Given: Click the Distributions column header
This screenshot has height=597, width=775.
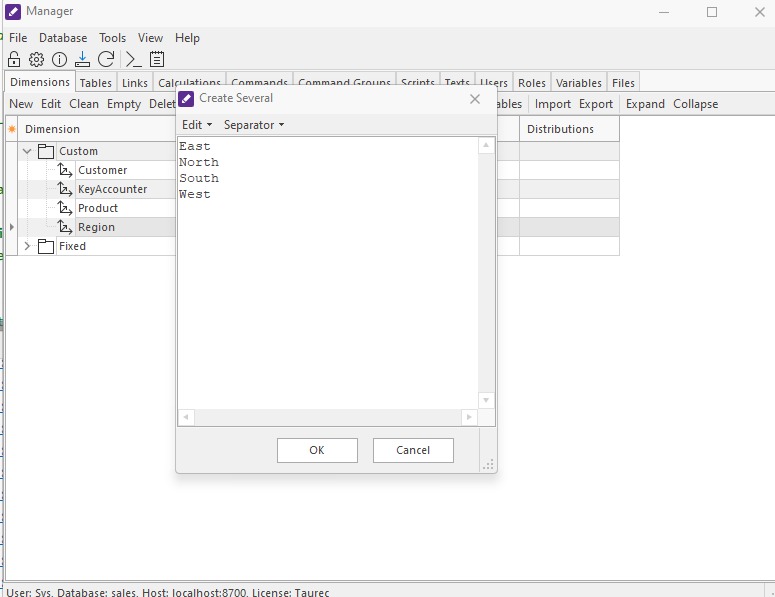Looking at the screenshot, I should tap(569, 129).
